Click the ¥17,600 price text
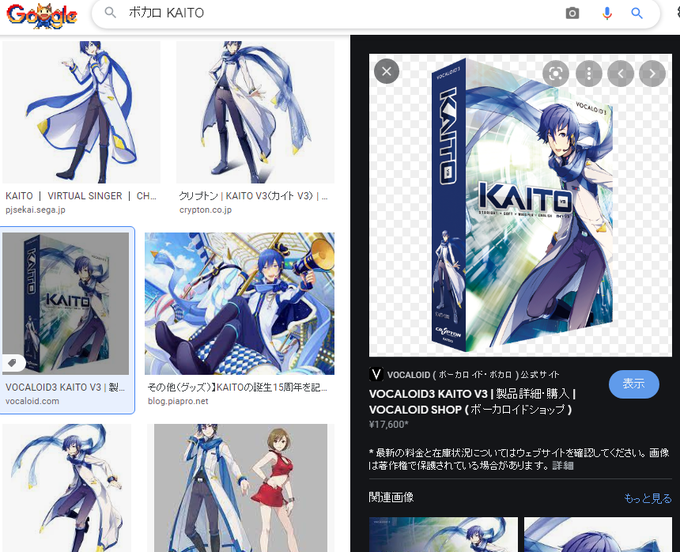This screenshot has height=552, width=680. click(x=389, y=425)
